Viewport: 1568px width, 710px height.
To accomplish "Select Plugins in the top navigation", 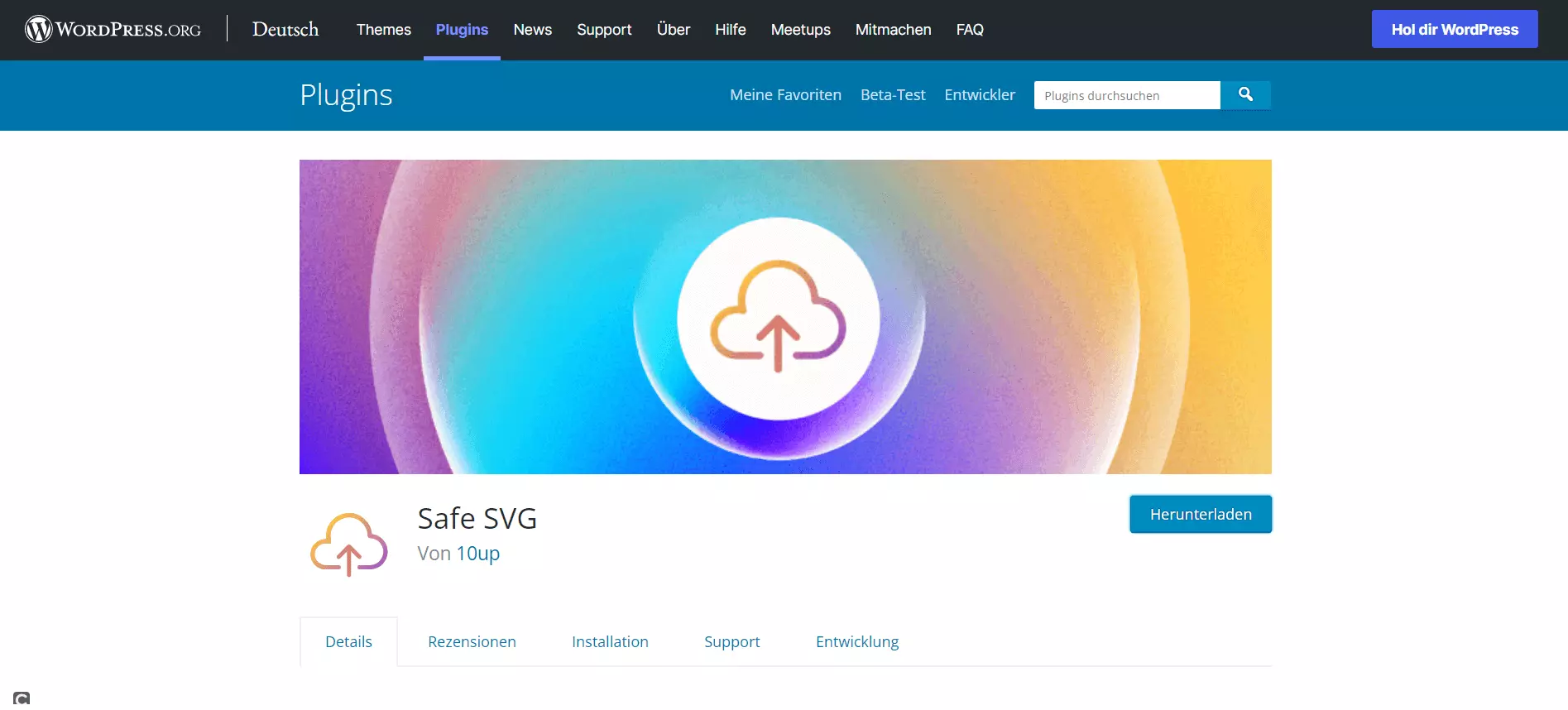I will (462, 30).
